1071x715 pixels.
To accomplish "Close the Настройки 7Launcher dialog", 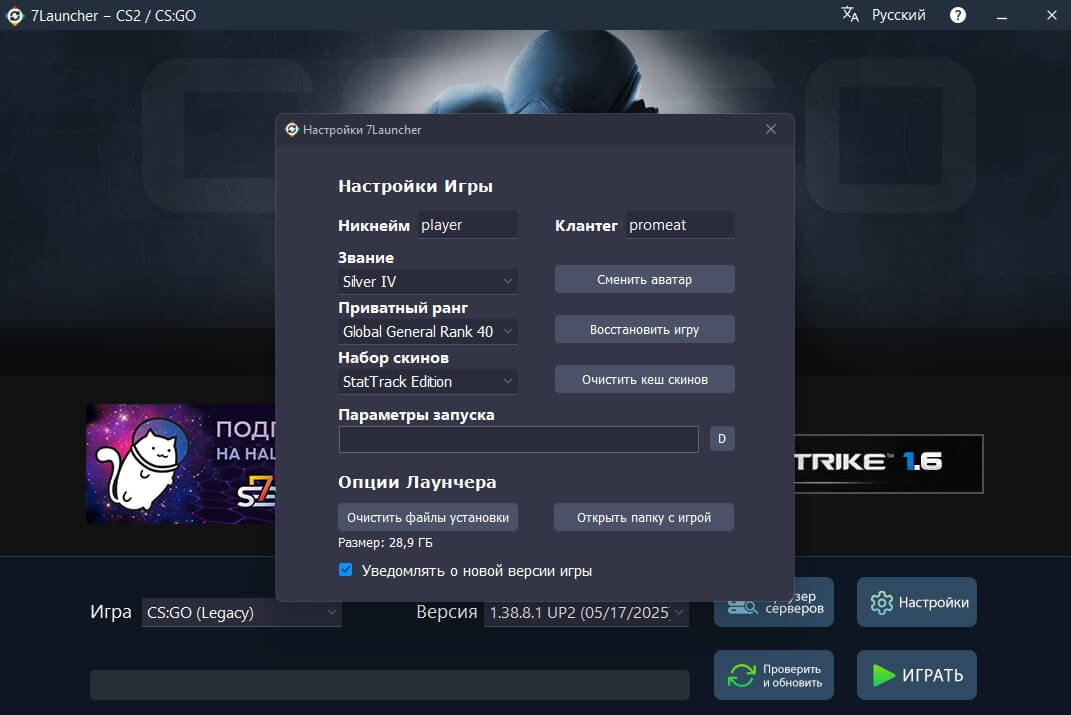I will tap(770, 129).
